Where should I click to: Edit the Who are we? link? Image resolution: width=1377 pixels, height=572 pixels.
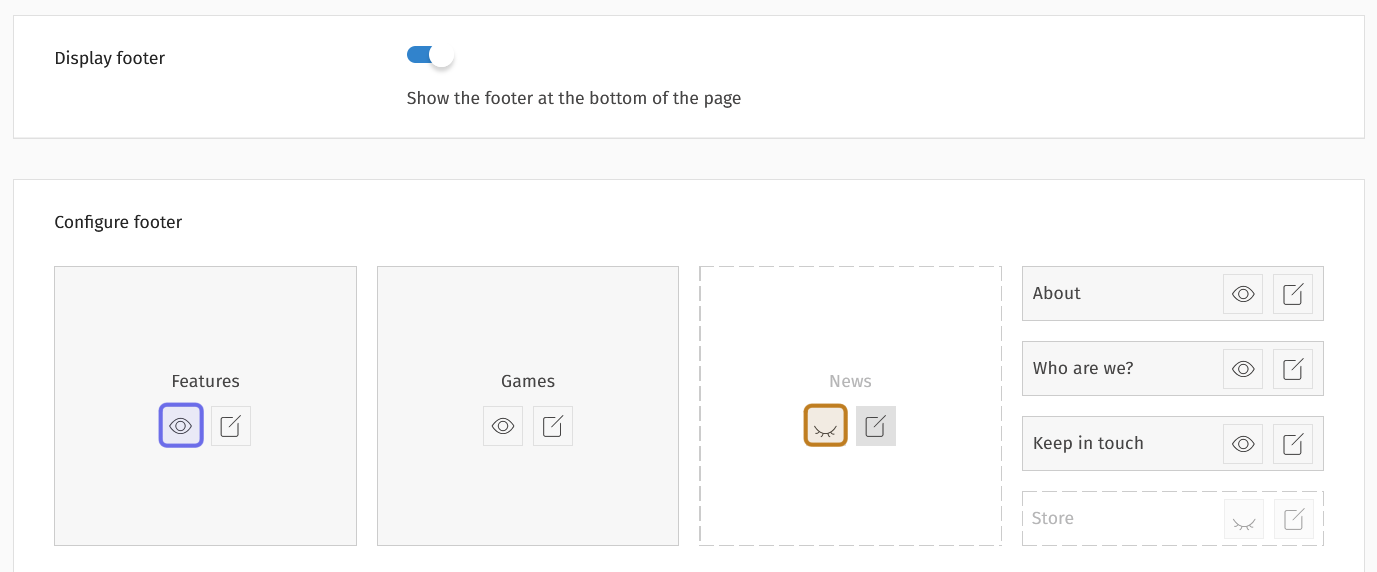(x=1293, y=369)
